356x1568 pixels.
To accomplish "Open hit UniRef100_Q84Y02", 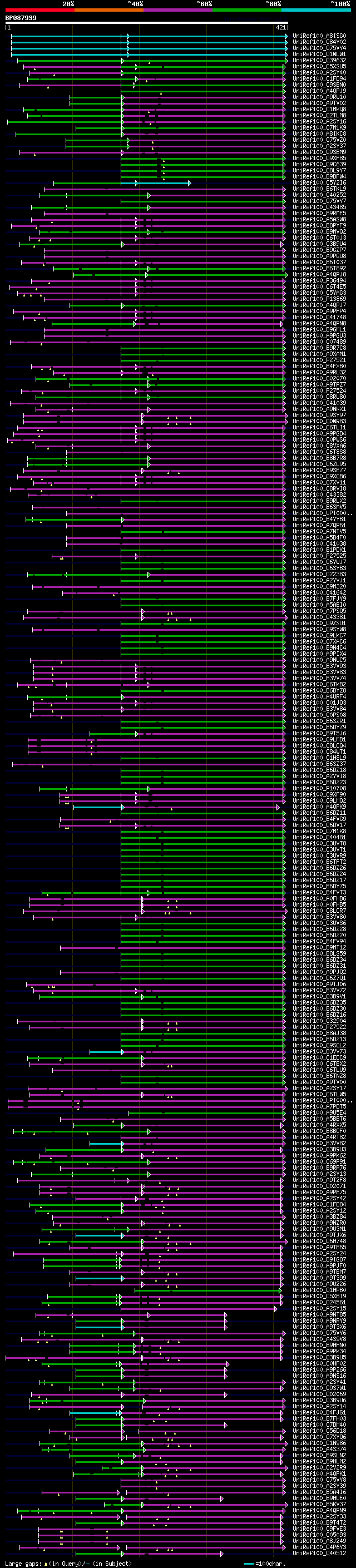I will click(x=319, y=43).
